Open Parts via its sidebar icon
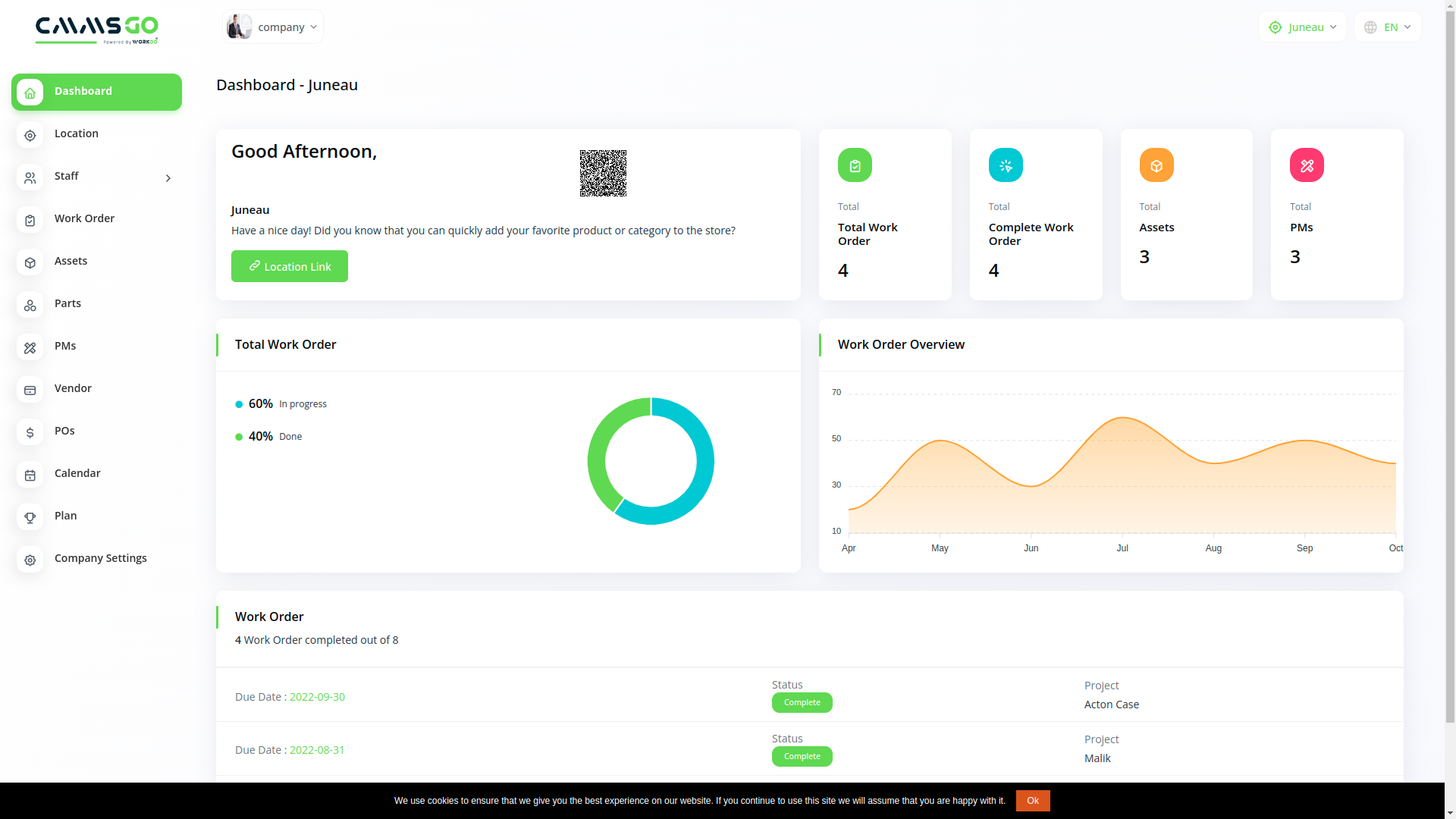The image size is (1456, 819). [30, 305]
